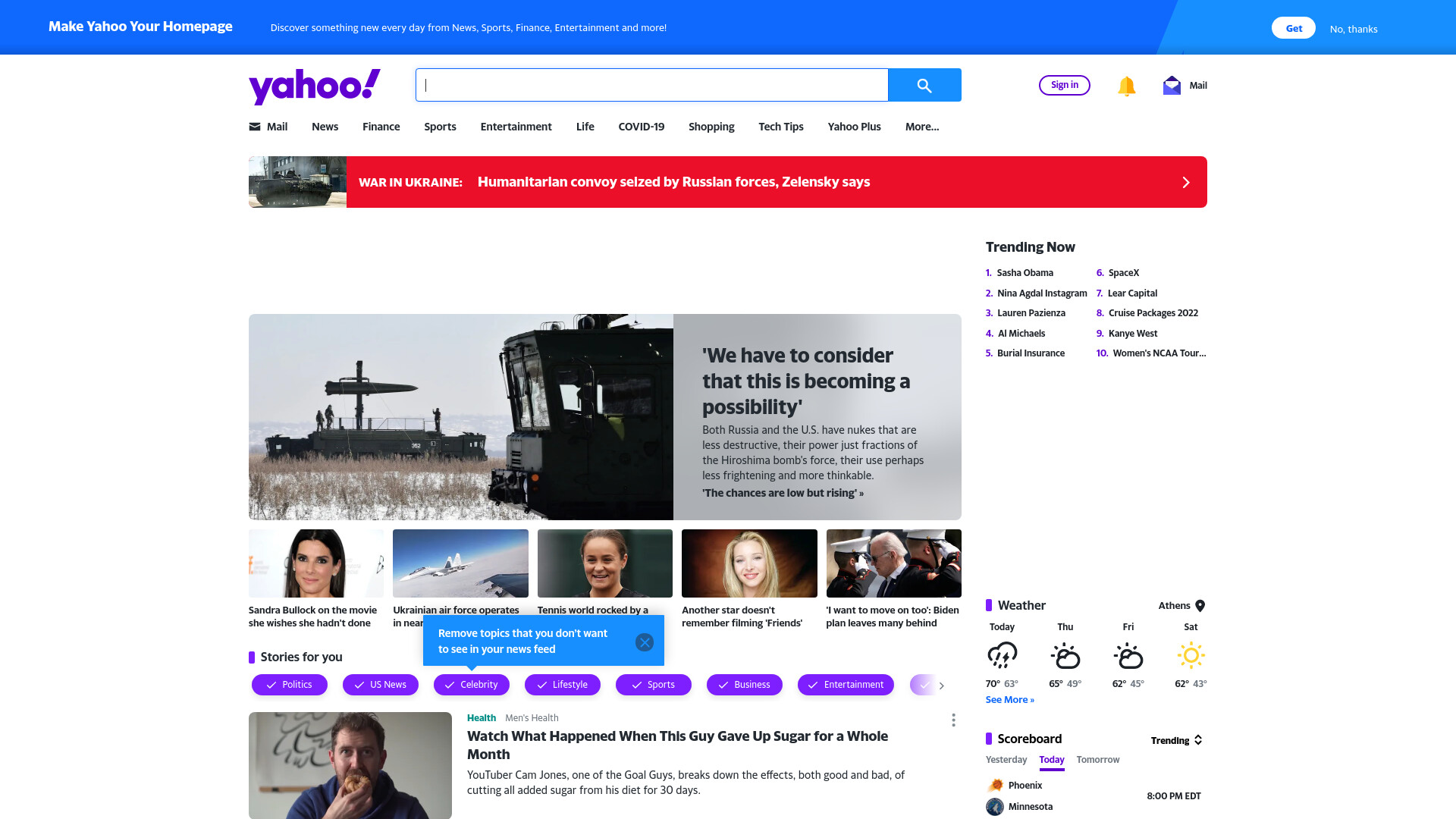Open notifications bell icon
Screen dimensions: 1456x819
coord(1126,86)
